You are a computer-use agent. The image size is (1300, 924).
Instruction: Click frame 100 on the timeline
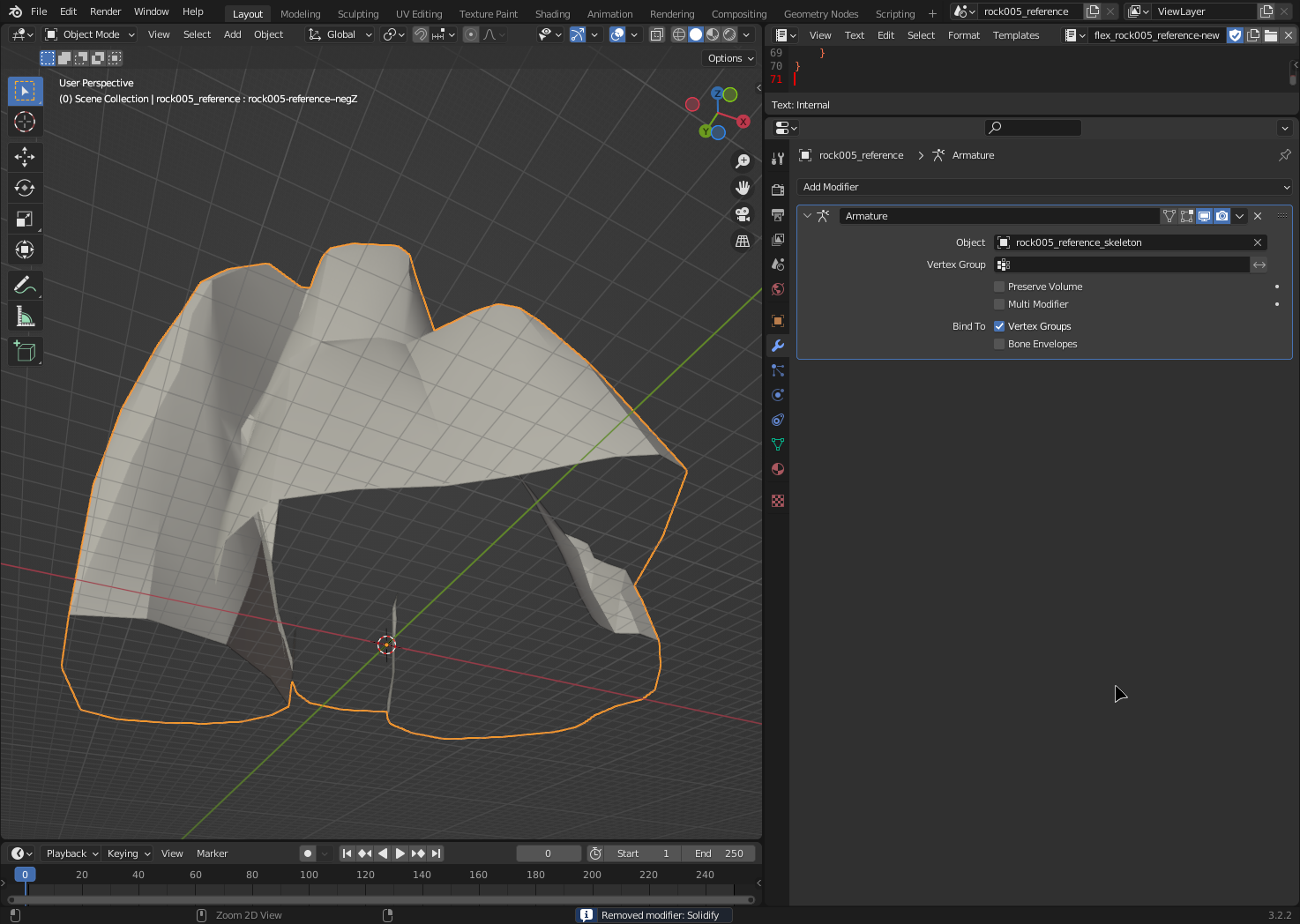tap(309, 875)
